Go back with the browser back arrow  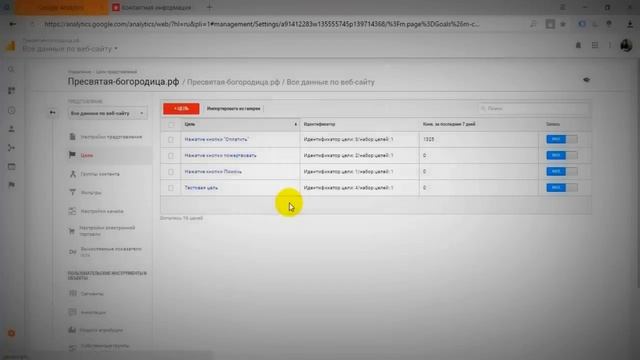pos(12,24)
